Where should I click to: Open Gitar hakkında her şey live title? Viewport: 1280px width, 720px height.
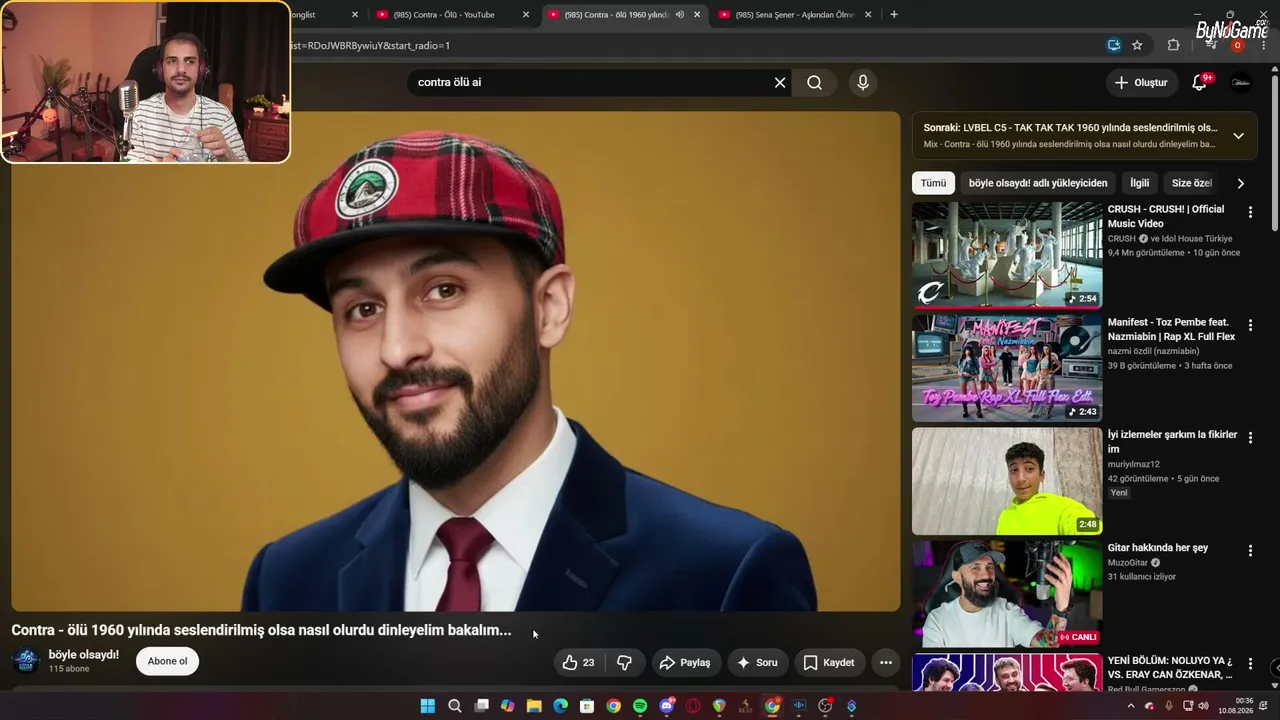[x=1158, y=548]
